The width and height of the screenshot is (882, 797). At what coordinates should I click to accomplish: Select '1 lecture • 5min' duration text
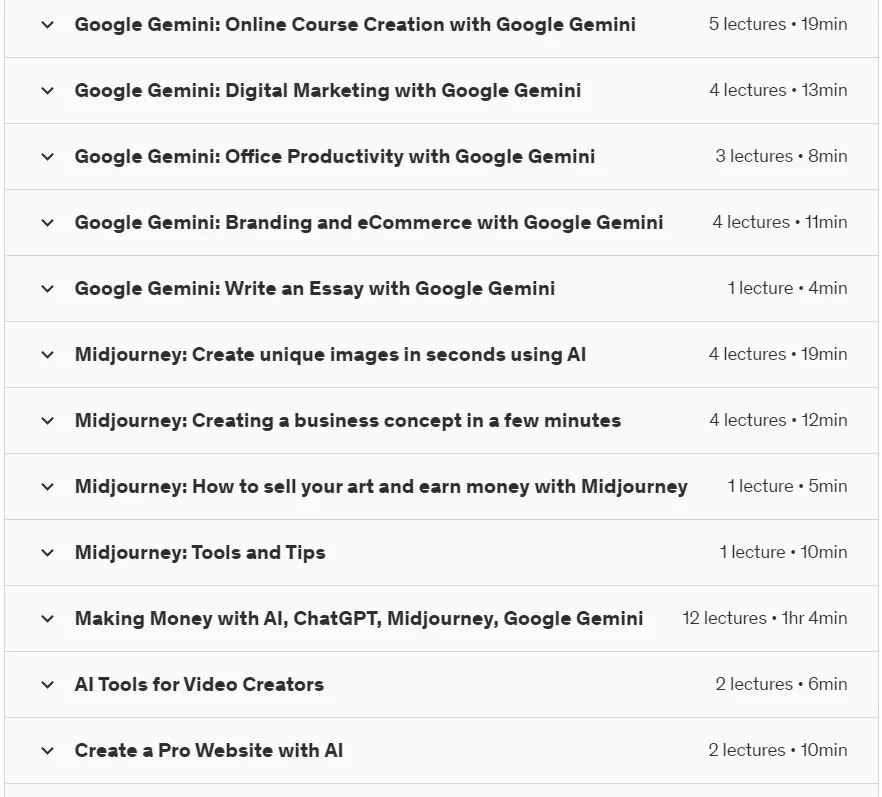pos(788,486)
